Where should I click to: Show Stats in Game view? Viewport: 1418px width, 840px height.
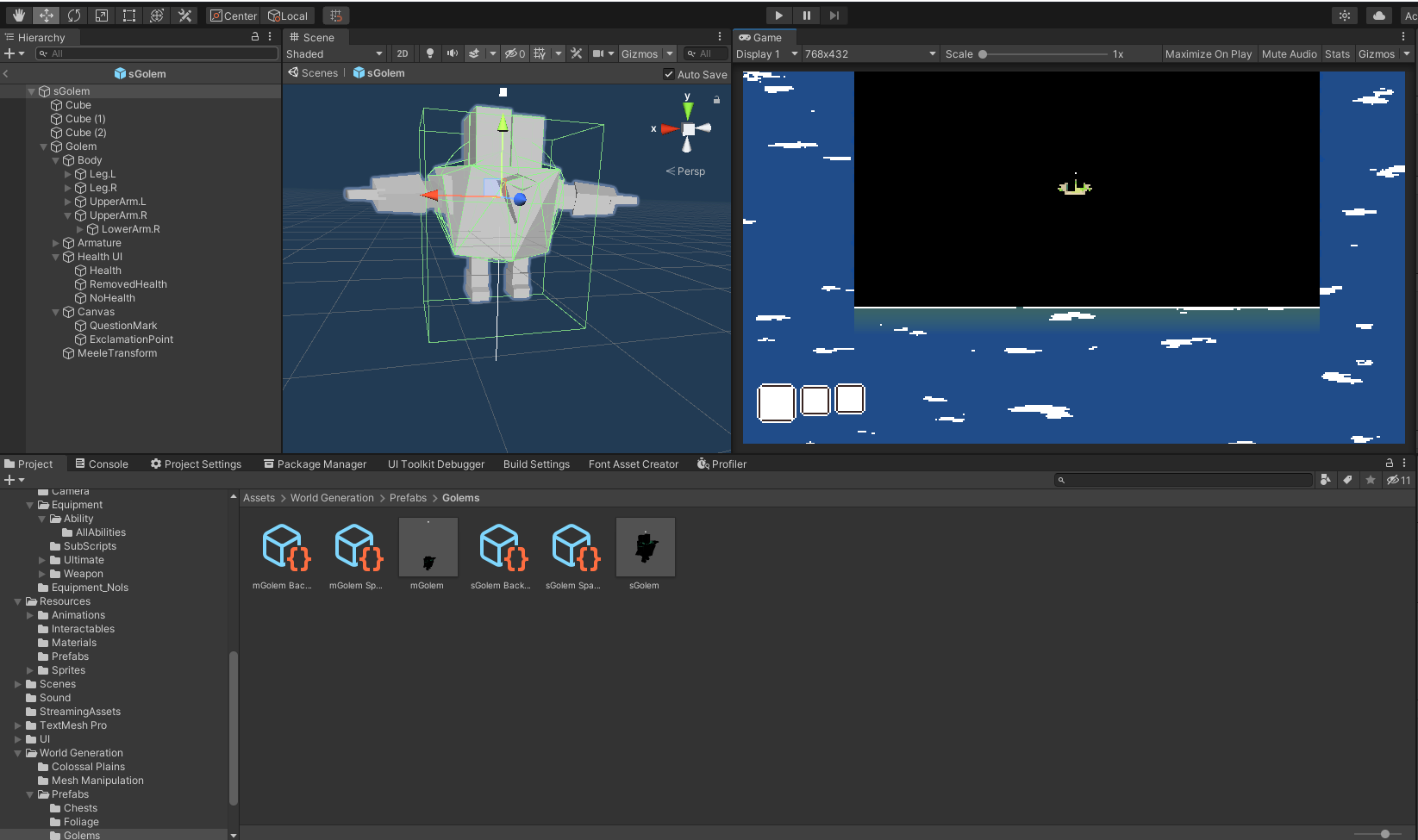pyautogui.click(x=1337, y=53)
